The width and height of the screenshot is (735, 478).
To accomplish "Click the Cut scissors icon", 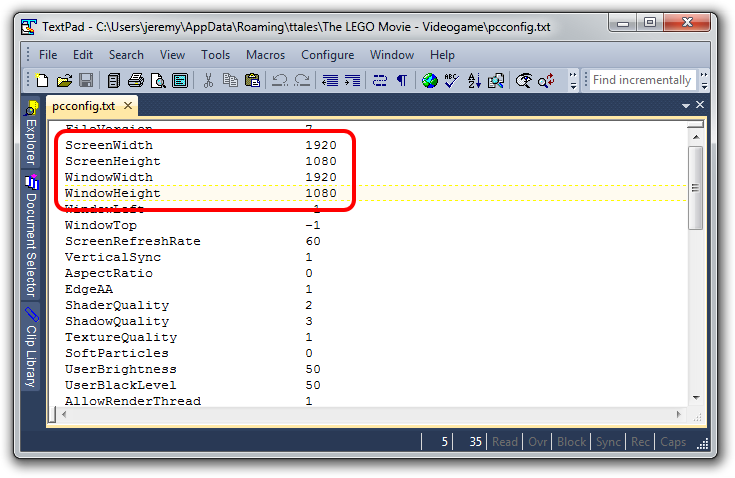I will (208, 81).
